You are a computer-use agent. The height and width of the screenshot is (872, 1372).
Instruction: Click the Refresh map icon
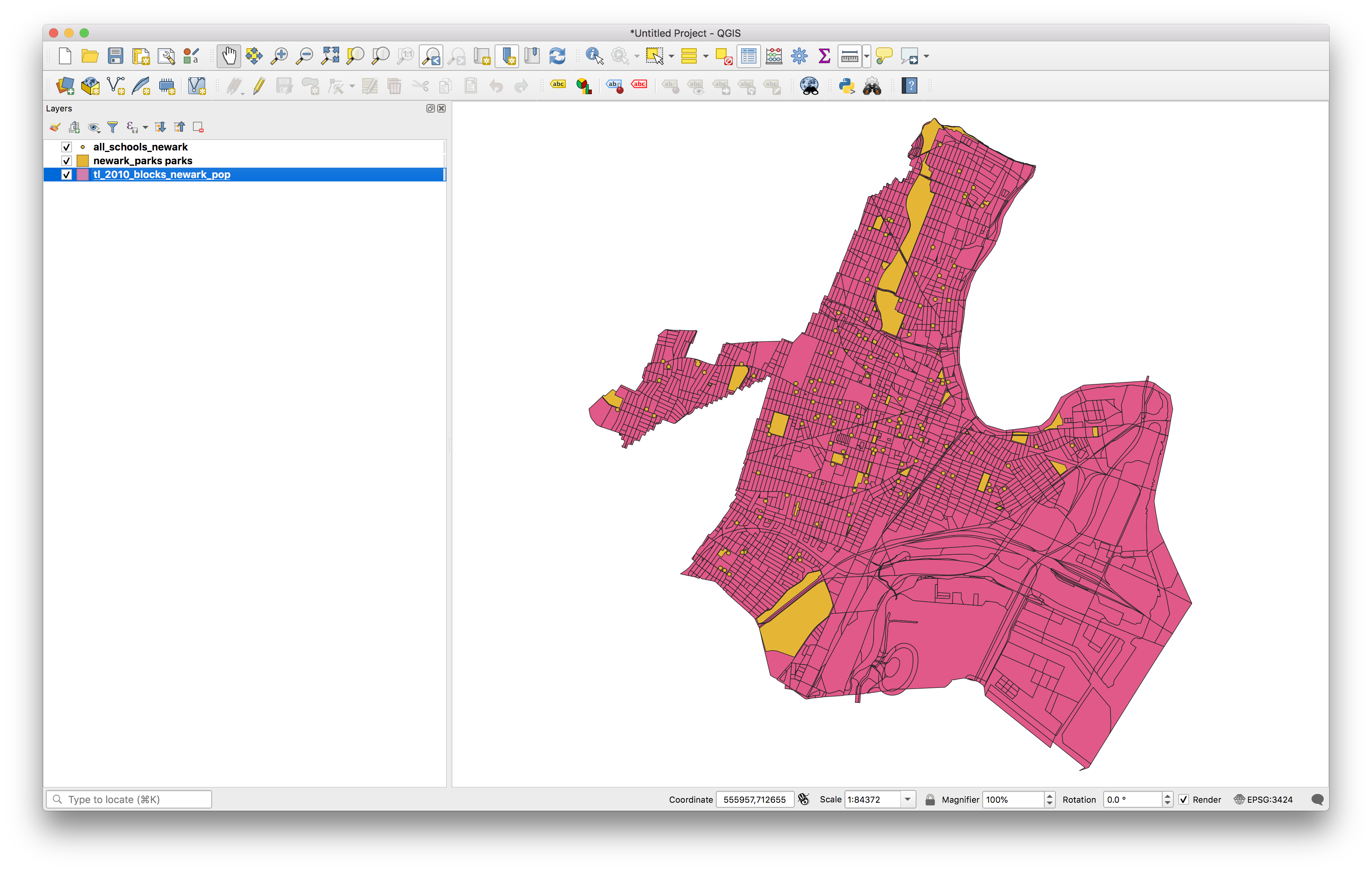[x=557, y=56]
